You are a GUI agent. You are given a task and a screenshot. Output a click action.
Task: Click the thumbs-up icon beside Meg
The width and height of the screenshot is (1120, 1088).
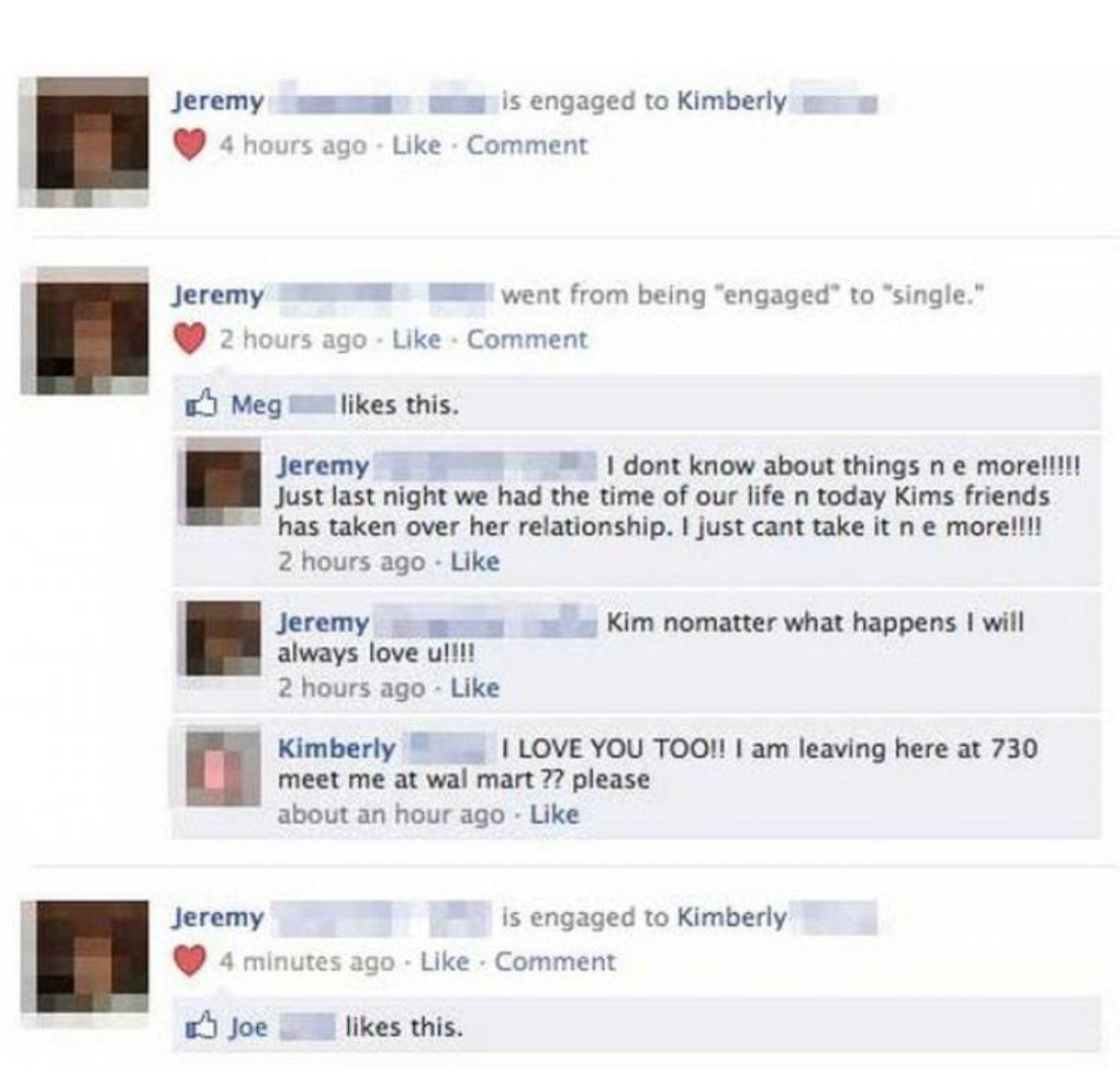[x=200, y=404]
